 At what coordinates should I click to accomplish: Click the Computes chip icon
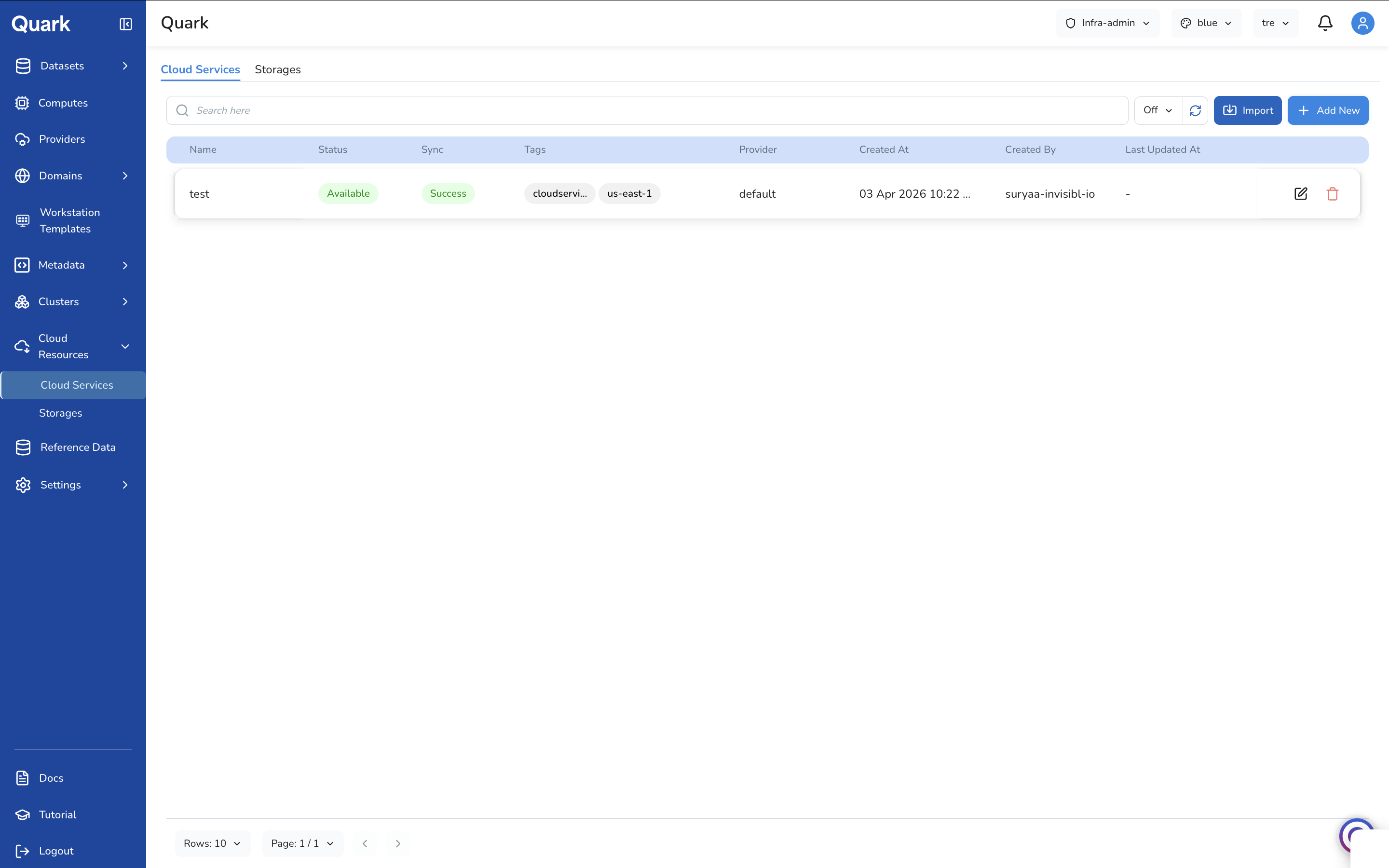(22, 103)
